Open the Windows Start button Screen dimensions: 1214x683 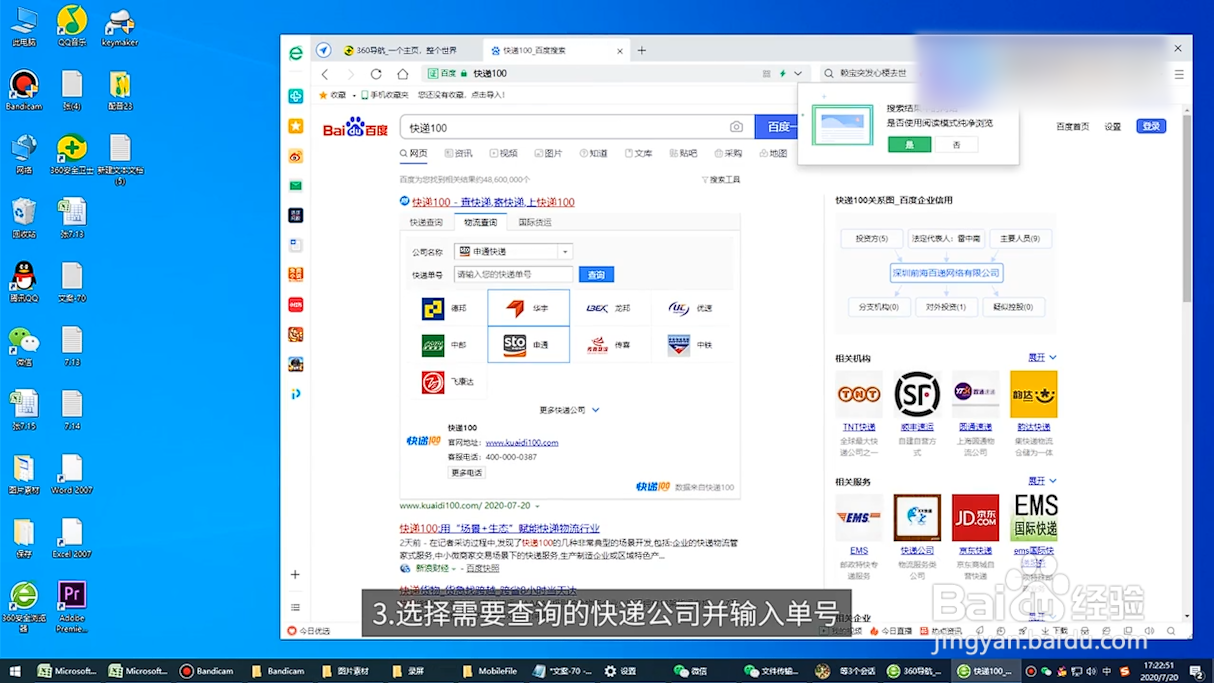(15, 671)
